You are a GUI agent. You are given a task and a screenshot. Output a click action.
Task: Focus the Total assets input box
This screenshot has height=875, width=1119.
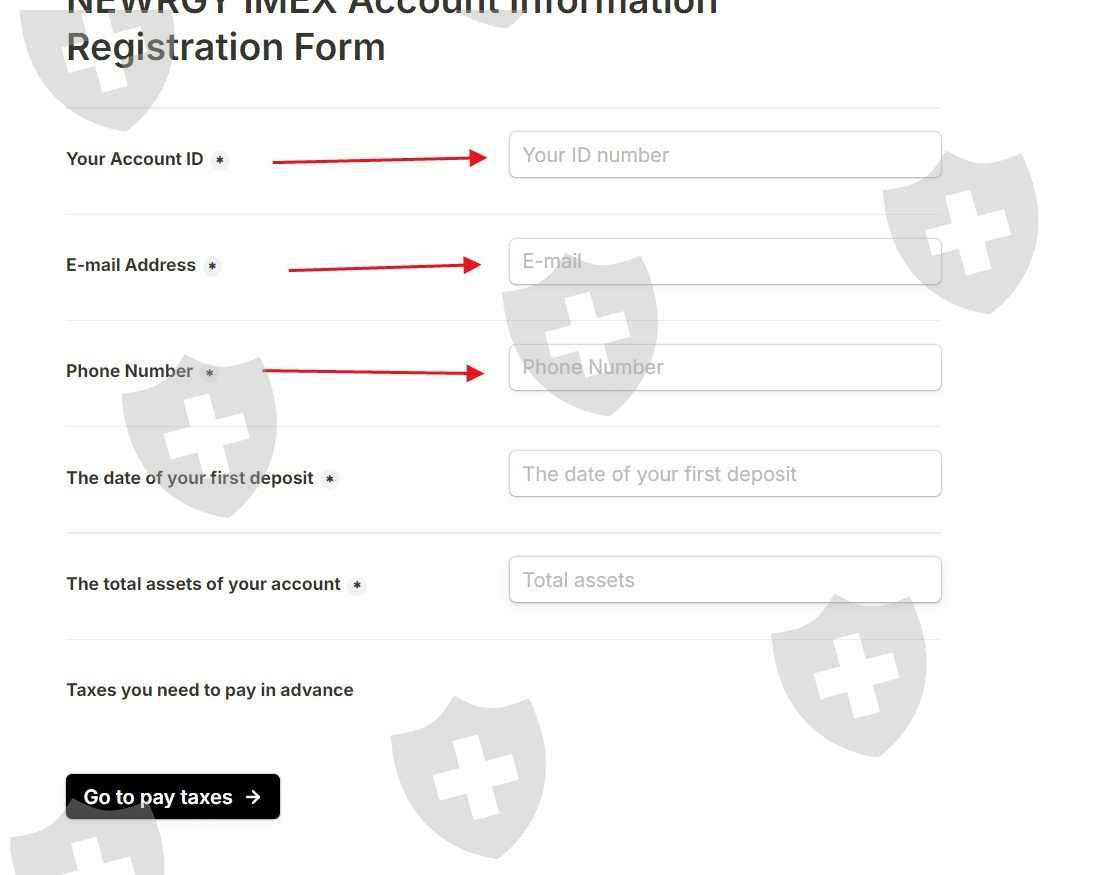click(724, 580)
